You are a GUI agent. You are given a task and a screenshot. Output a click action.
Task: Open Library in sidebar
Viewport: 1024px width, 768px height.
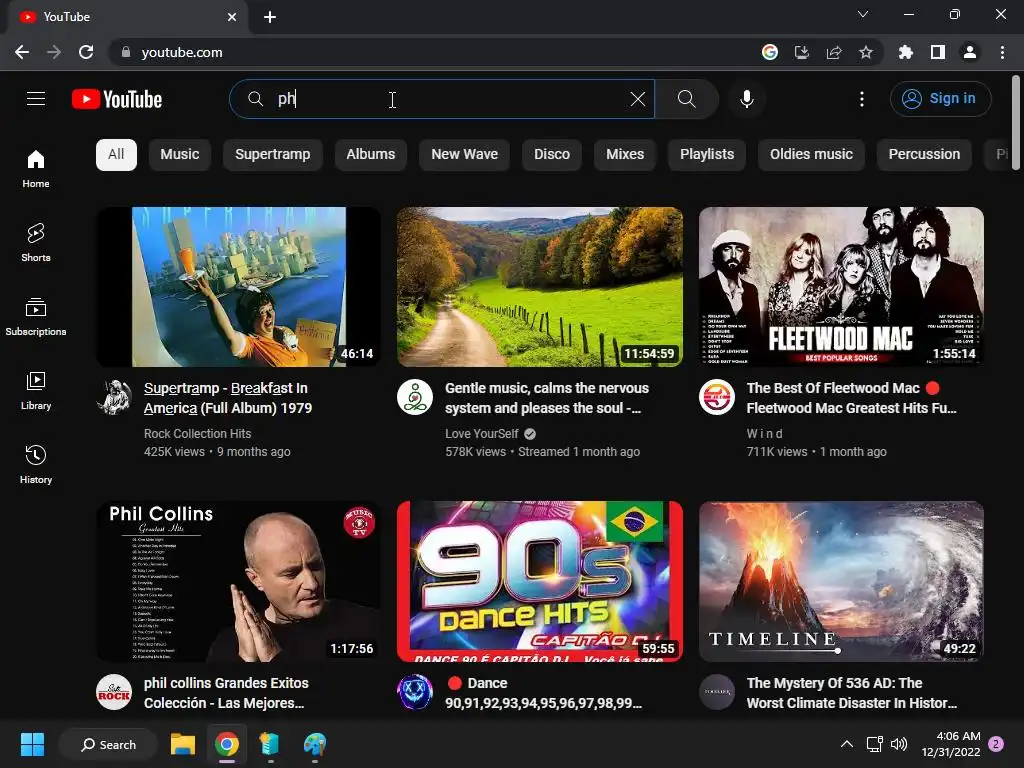pyautogui.click(x=36, y=391)
